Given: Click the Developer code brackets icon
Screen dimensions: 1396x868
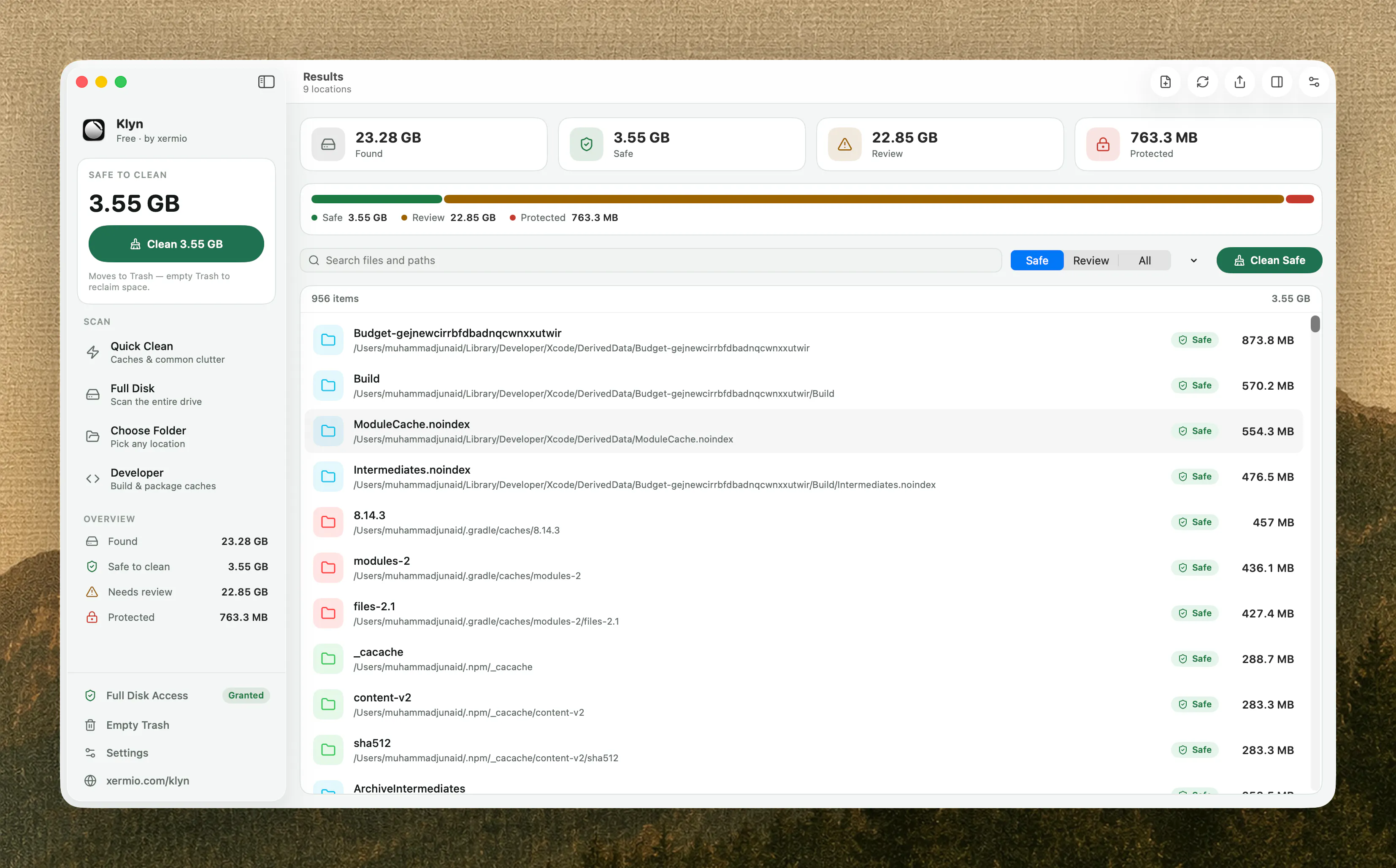Looking at the screenshot, I should click(x=92, y=479).
